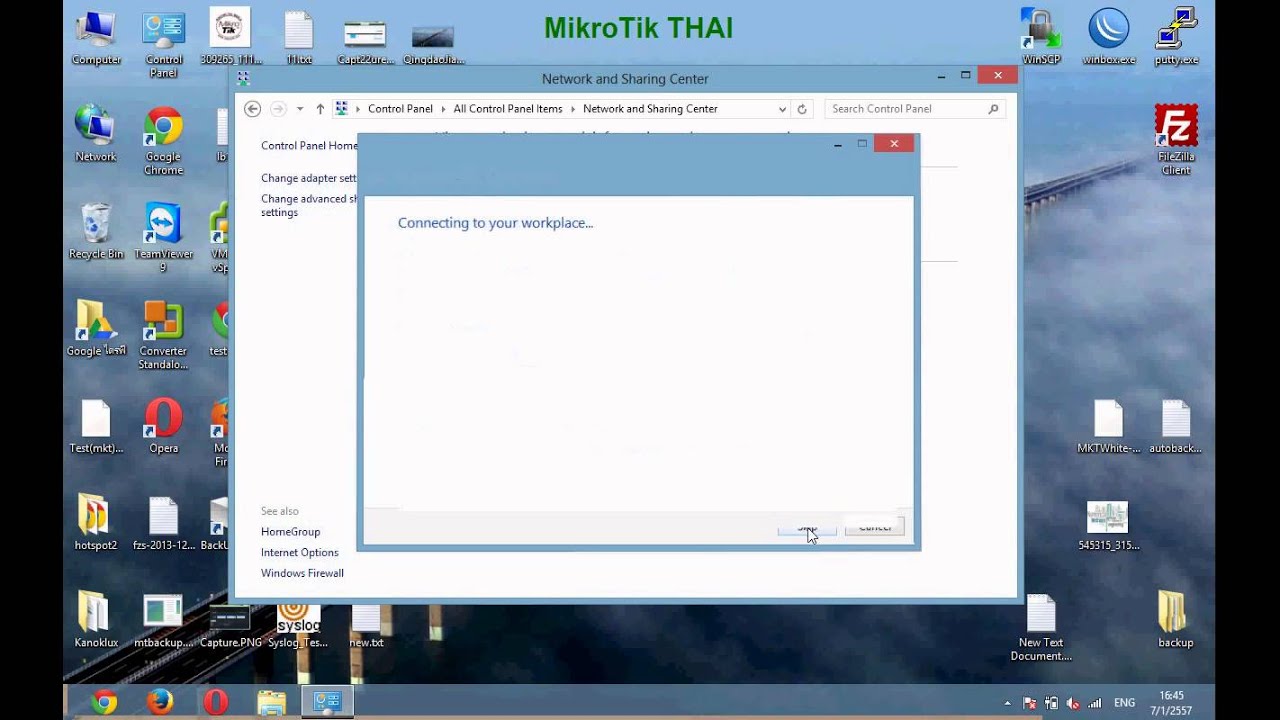Open the backup folder on desktop
1280x720 pixels.
pos(1176,620)
